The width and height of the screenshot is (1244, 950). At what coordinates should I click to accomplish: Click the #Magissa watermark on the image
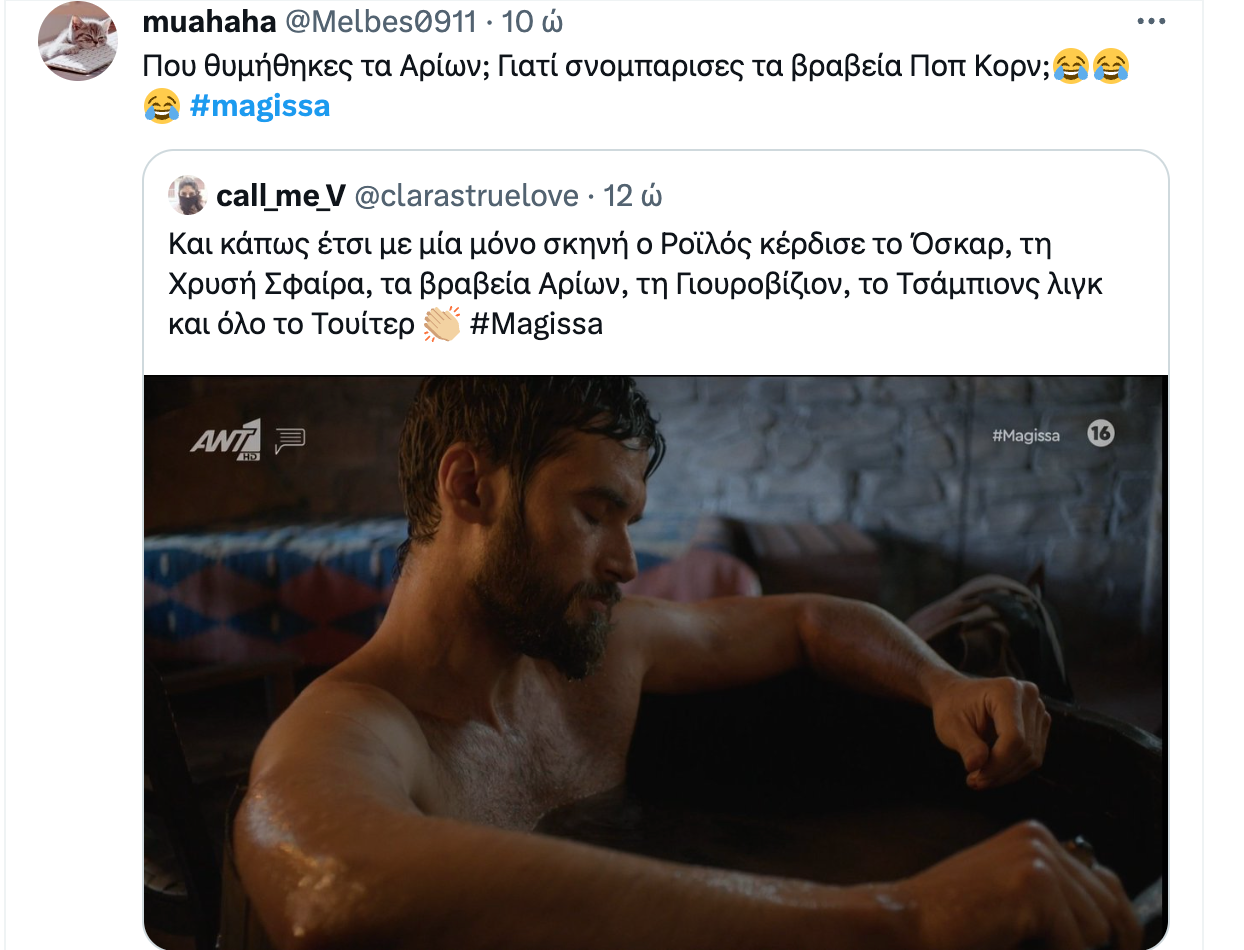[x=1026, y=435]
